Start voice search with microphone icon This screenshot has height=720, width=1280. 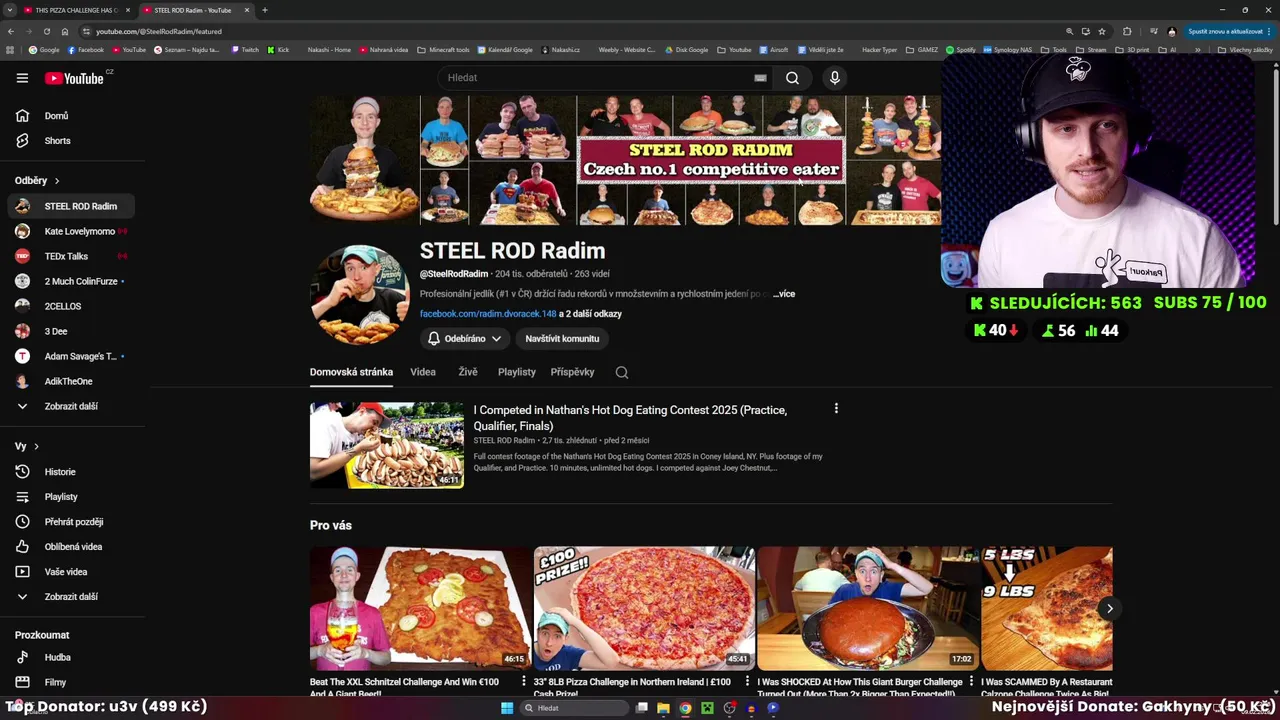(835, 78)
